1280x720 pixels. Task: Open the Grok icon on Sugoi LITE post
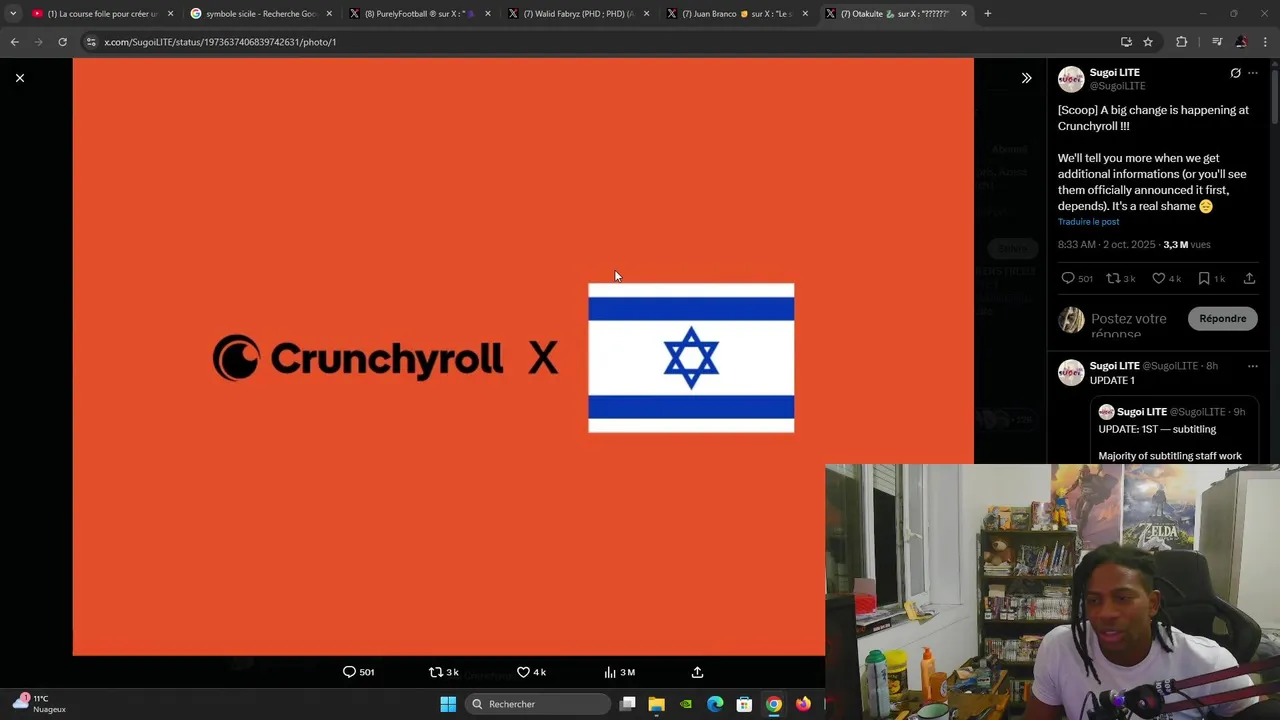1235,73
